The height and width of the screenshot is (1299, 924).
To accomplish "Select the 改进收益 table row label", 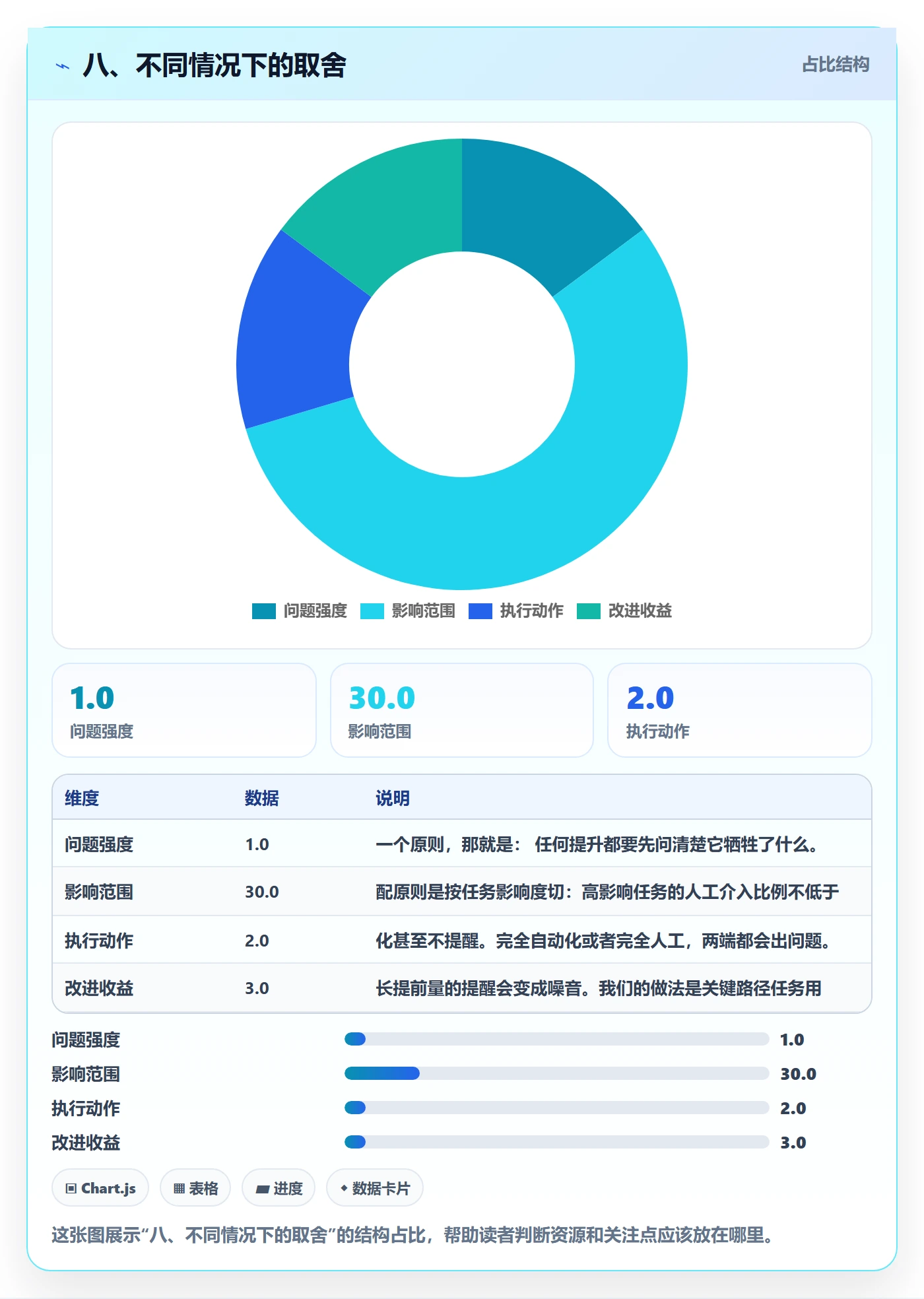I will 99,988.
